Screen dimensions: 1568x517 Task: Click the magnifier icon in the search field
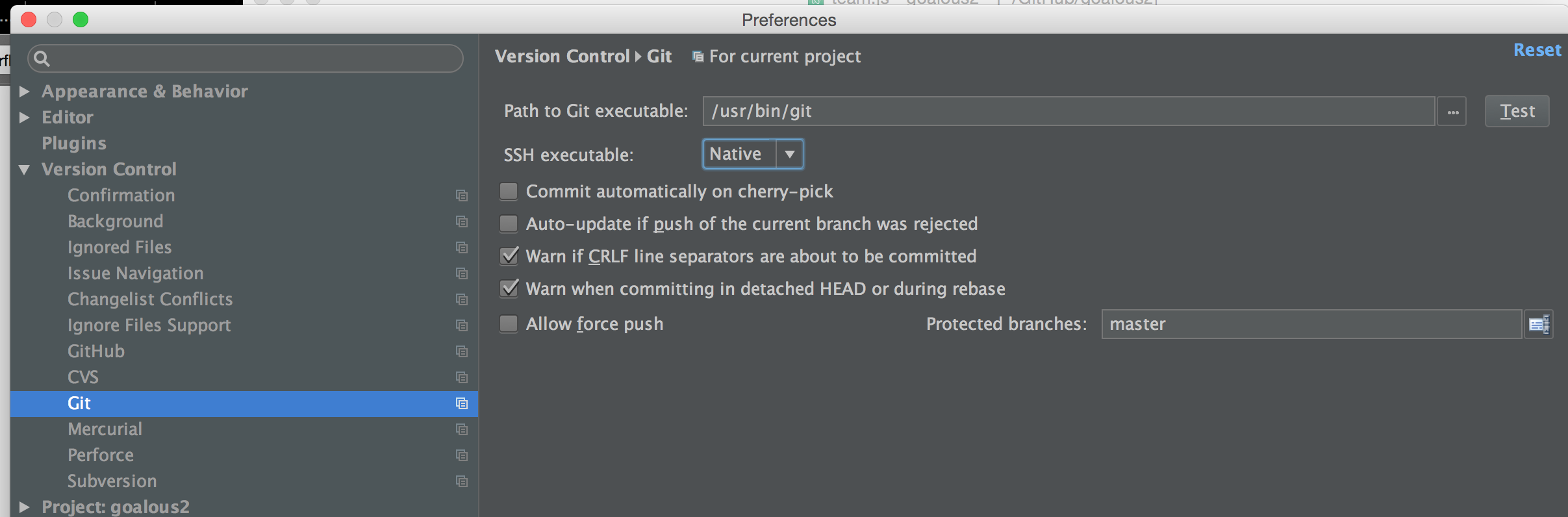pos(43,58)
